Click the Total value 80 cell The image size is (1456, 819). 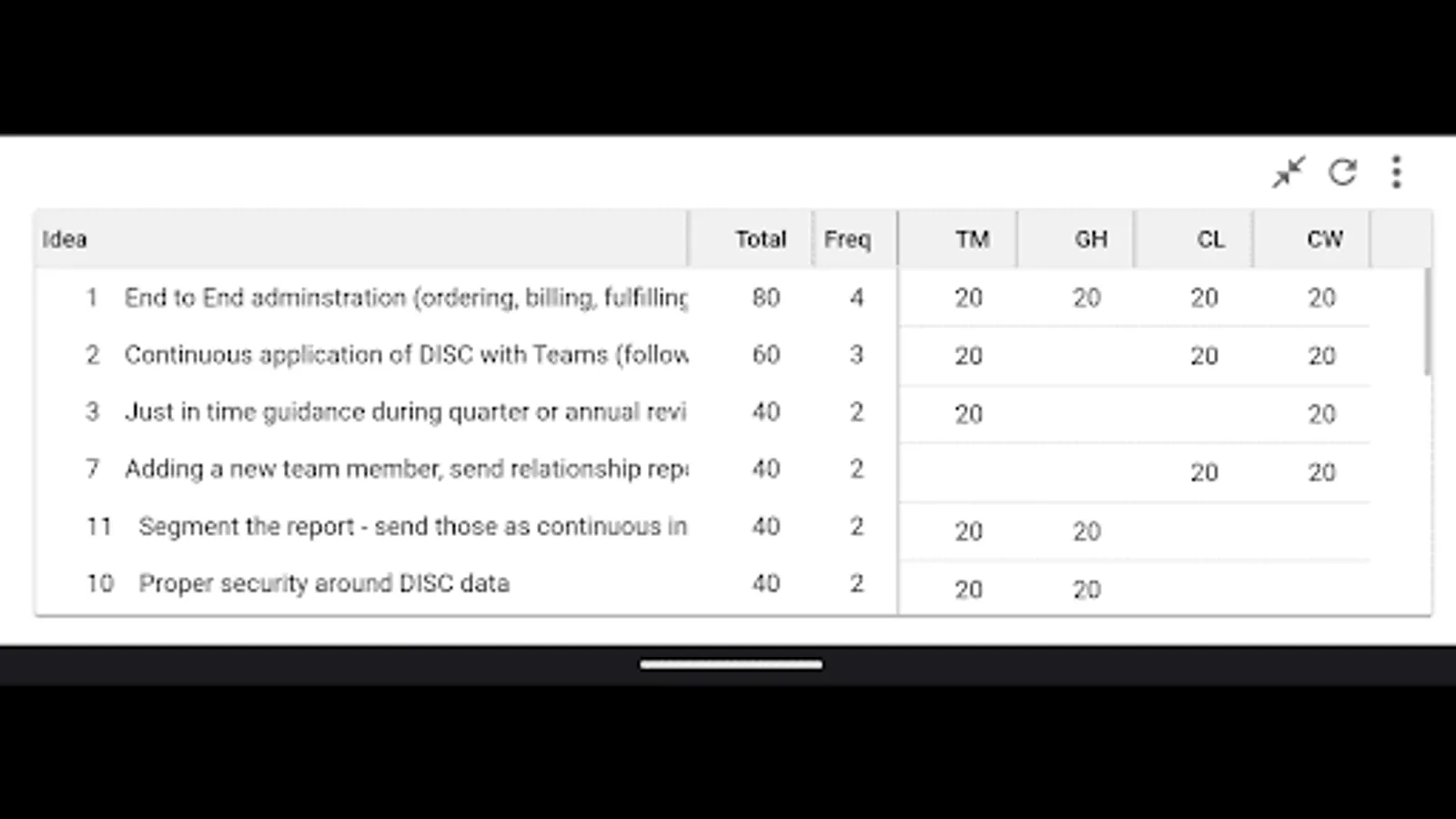point(765,298)
